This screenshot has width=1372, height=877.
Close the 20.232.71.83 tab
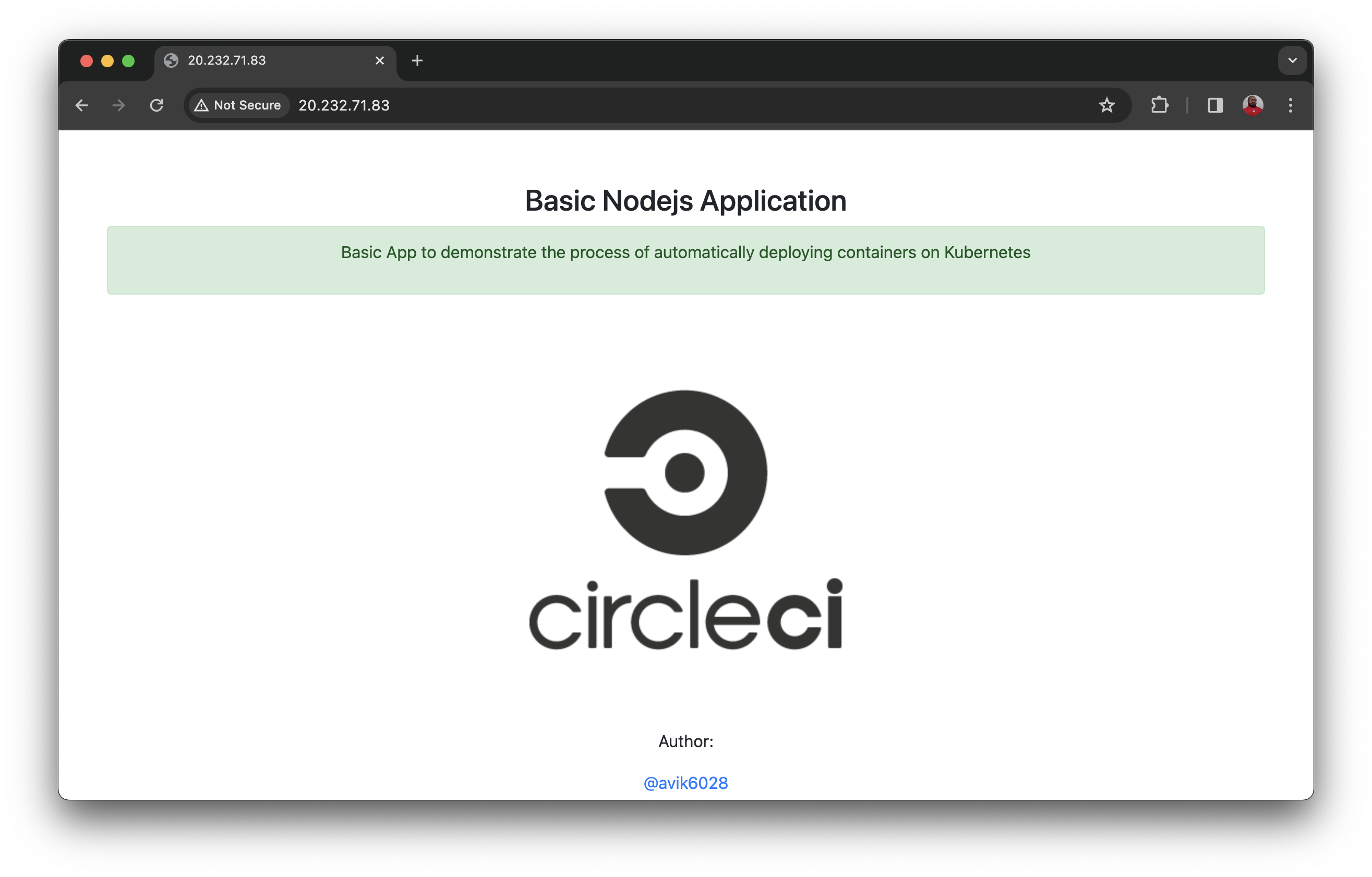coord(379,60)
